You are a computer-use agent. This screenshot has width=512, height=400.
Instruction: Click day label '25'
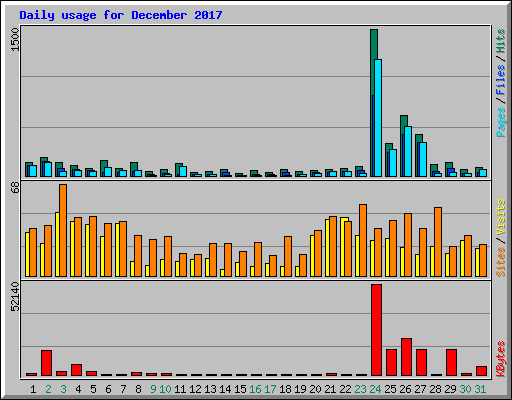pyautogui.click(x=390, y=389)
